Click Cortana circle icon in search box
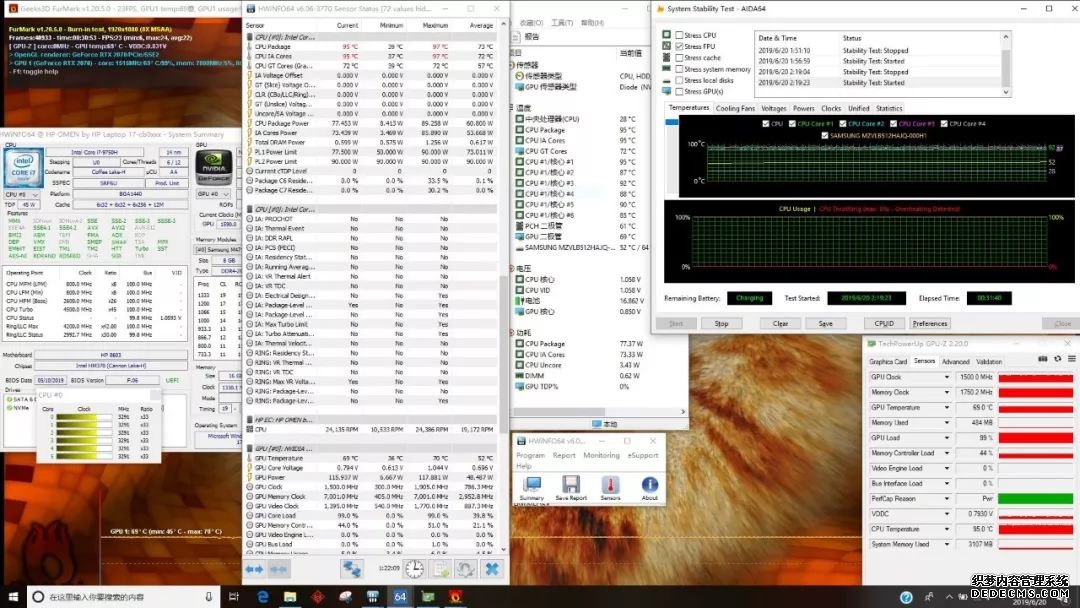Image resolution: width=1080 pixels, height=608 pixels. tap(39, 597)
